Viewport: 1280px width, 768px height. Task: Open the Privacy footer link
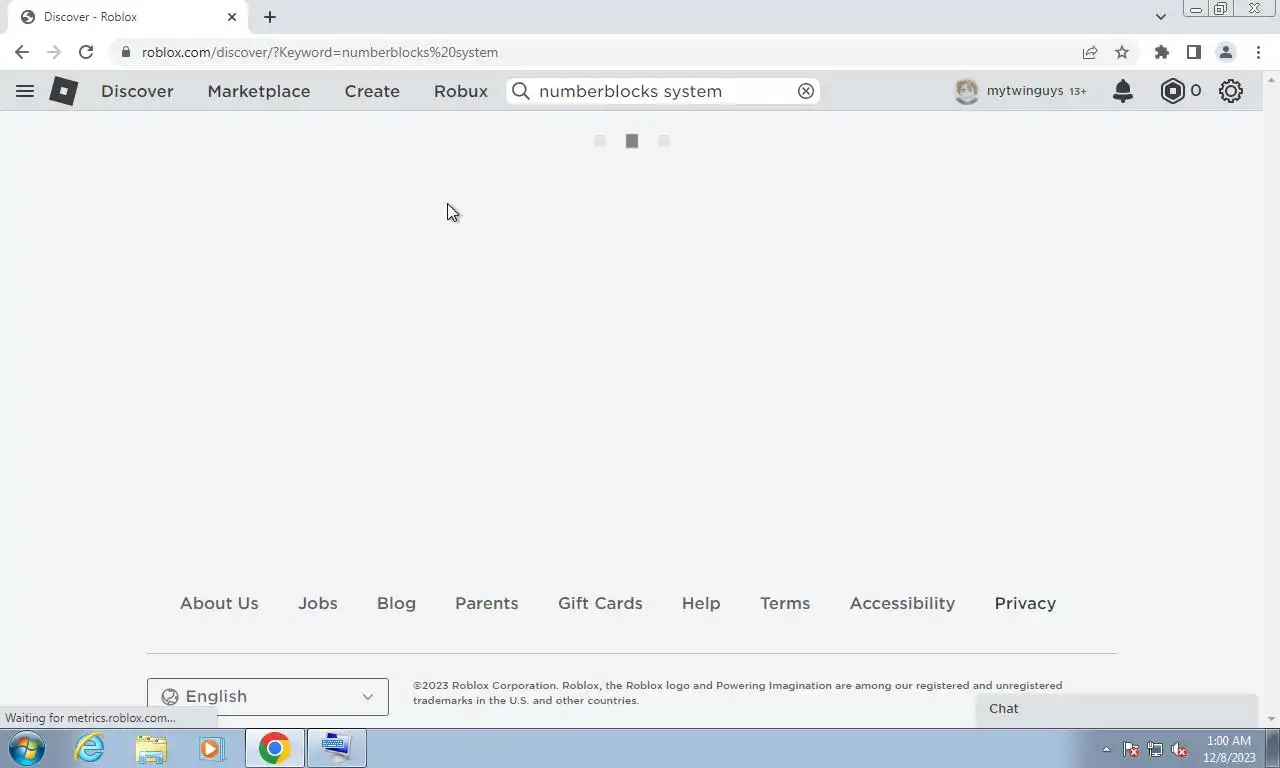1025,603
